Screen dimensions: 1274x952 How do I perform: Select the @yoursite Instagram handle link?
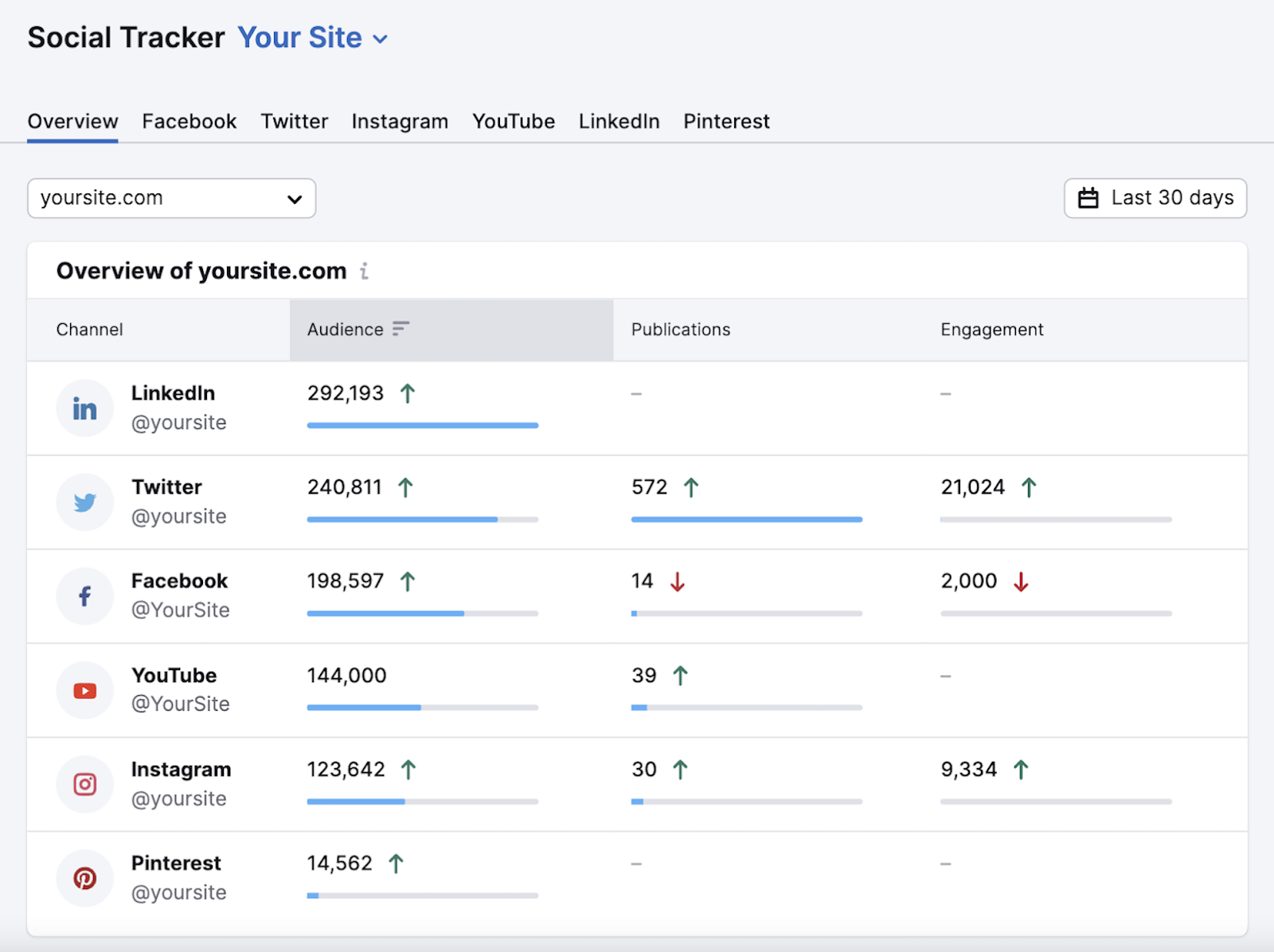[x=179, y=798]
